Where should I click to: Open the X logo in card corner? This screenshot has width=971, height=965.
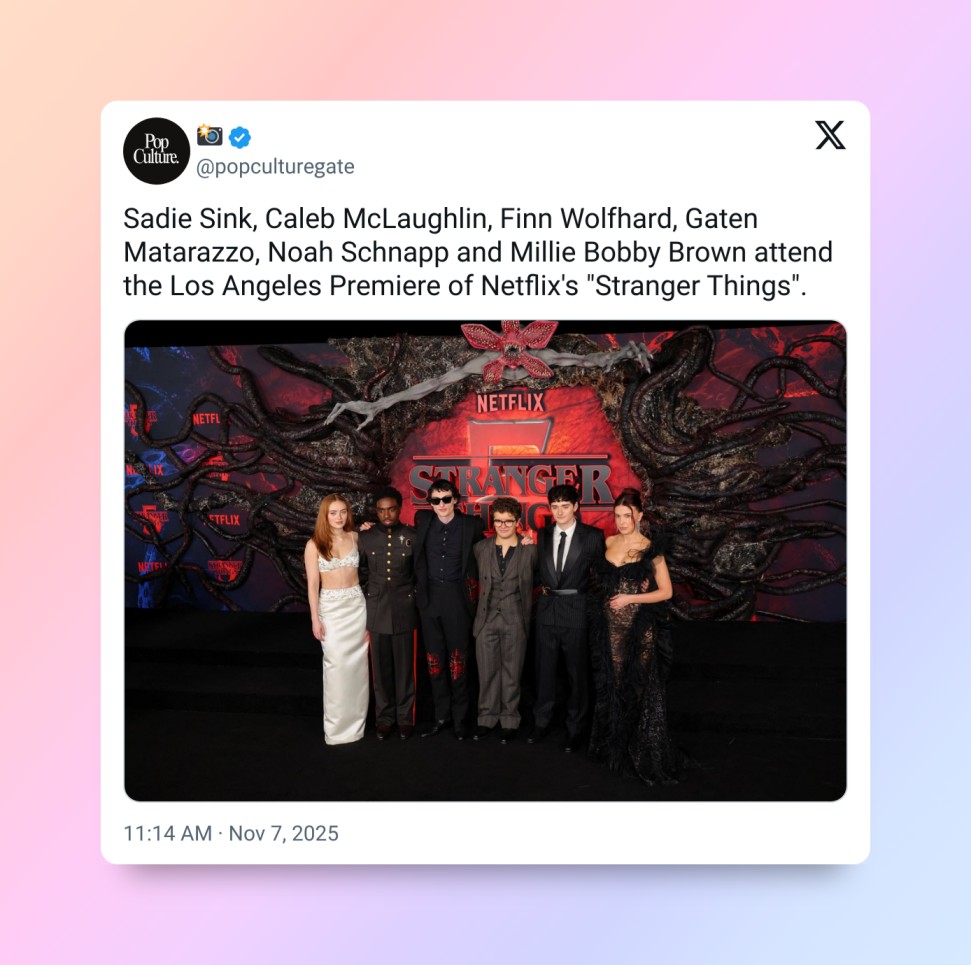tap(830, 135)
